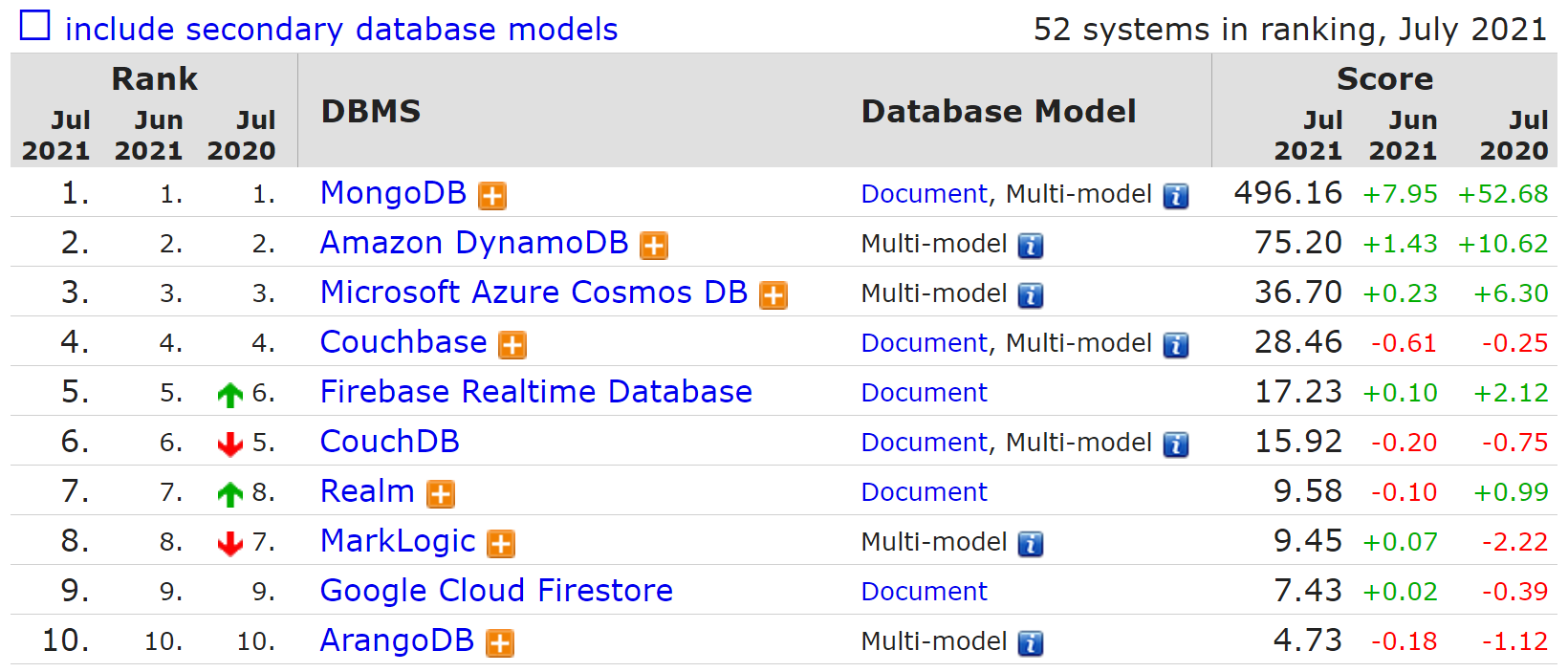This screenshot has width=1568, height=672.
Task: Open the ArangoDB link
Action: click(397, 640)
